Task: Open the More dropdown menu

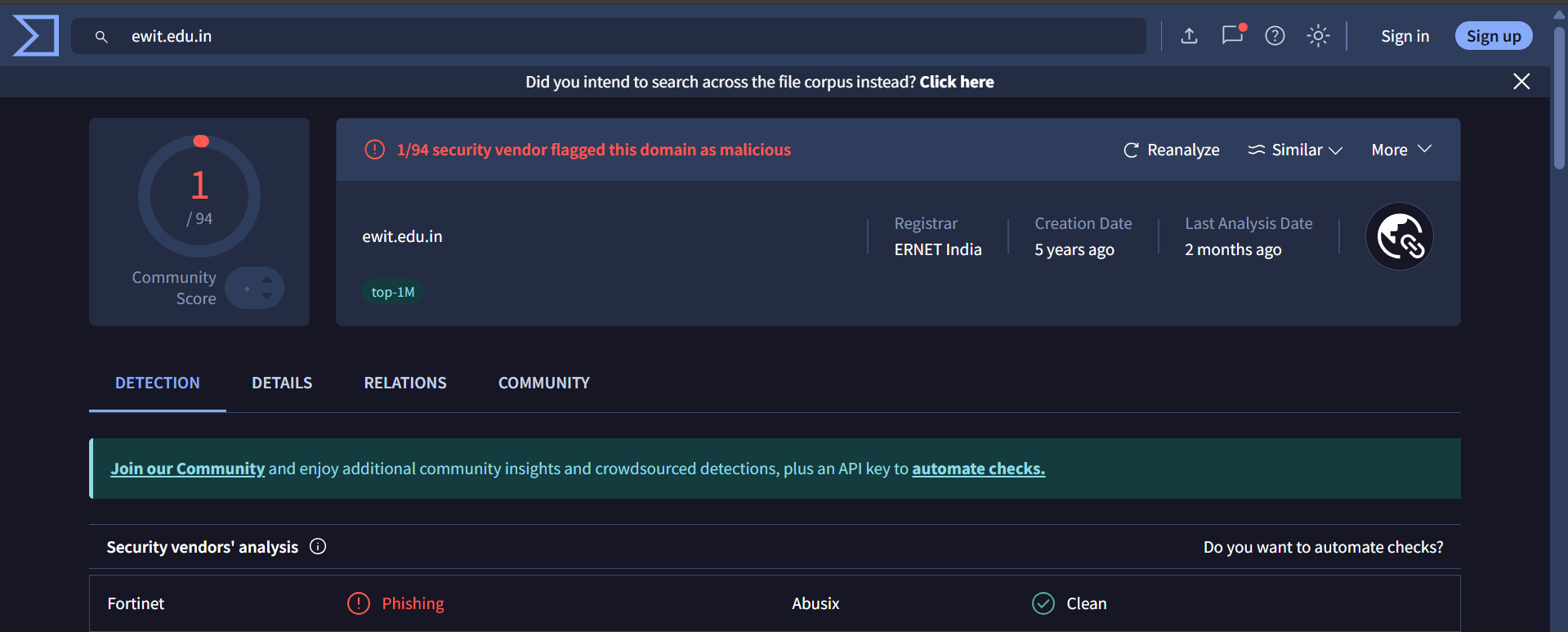Action: tap(1400, 150)
